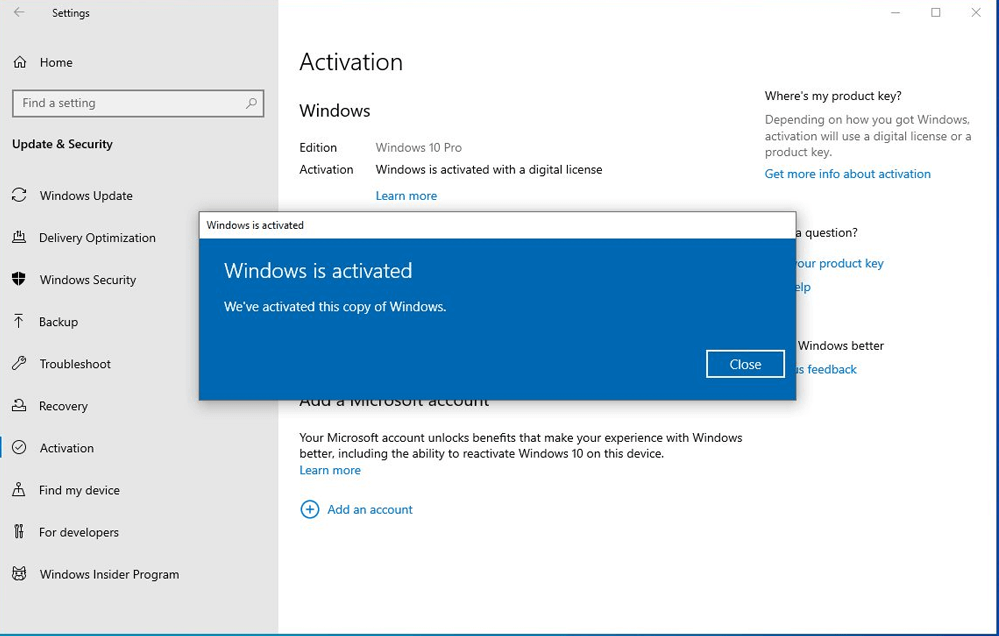Select Activation in the sidebar
Image resolution: width=999 pixels, height=636 pixels.
point(67,448)
